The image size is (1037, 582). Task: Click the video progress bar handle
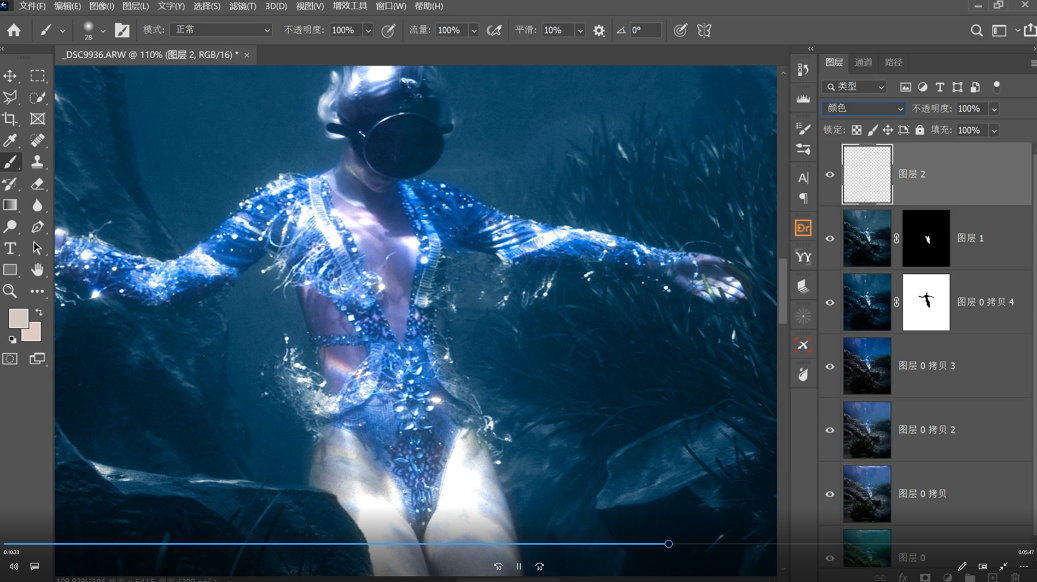[669, 544]
